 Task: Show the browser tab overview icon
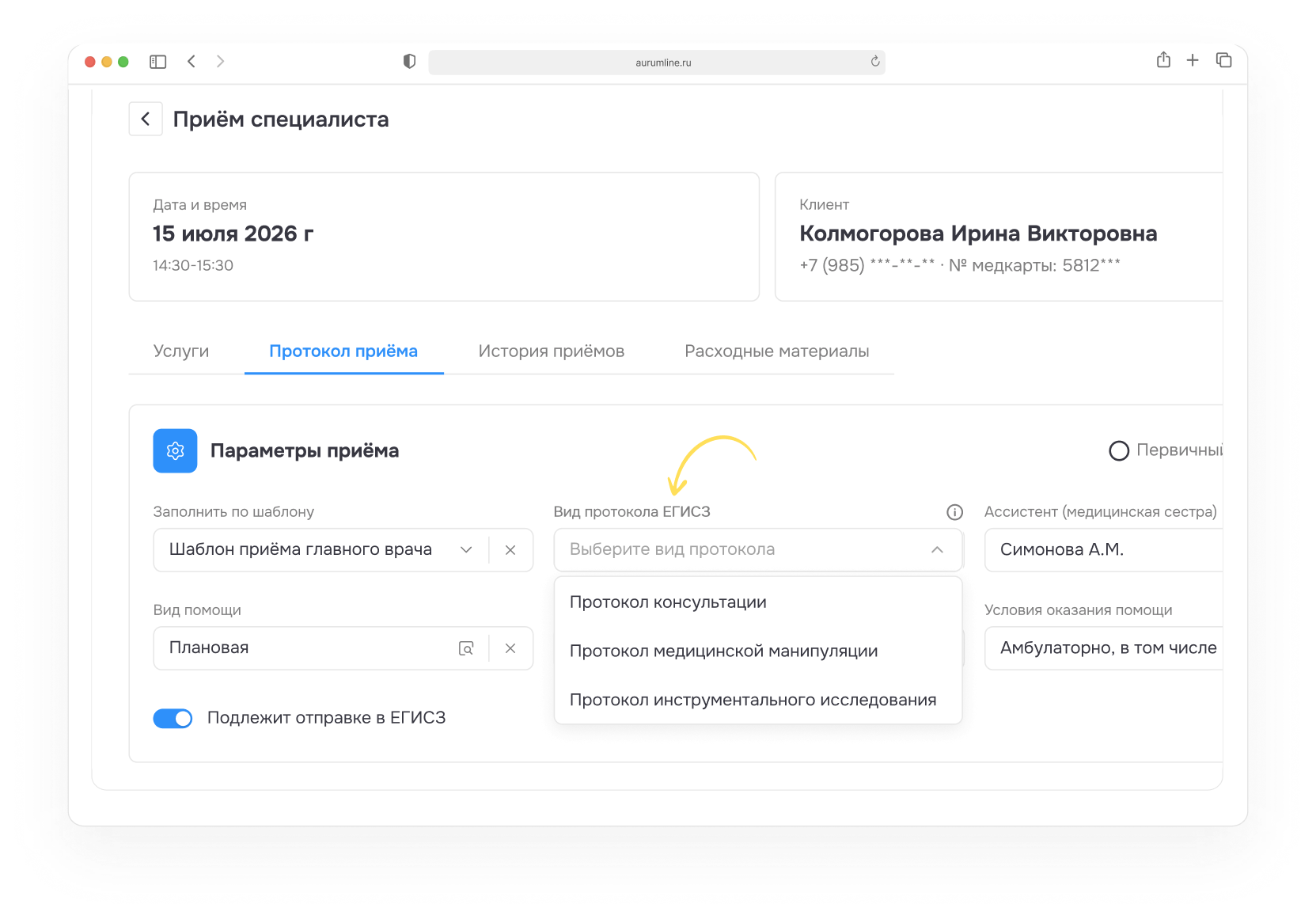1223,60
